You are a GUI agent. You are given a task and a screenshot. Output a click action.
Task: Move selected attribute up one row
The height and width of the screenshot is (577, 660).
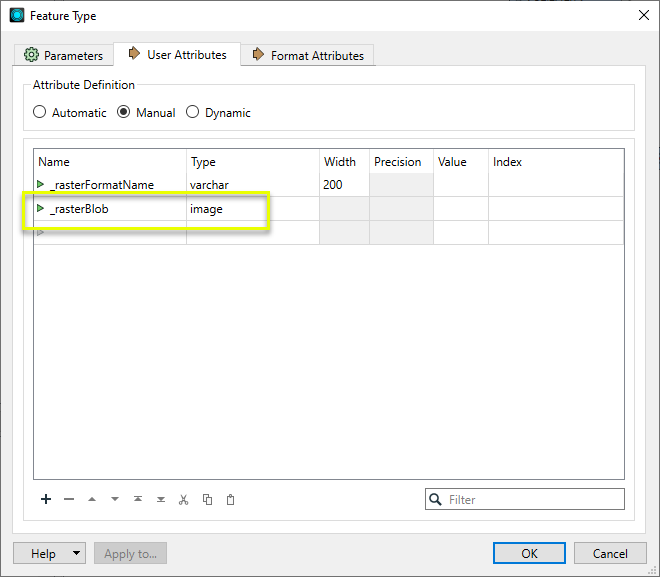tap(92, 499)
